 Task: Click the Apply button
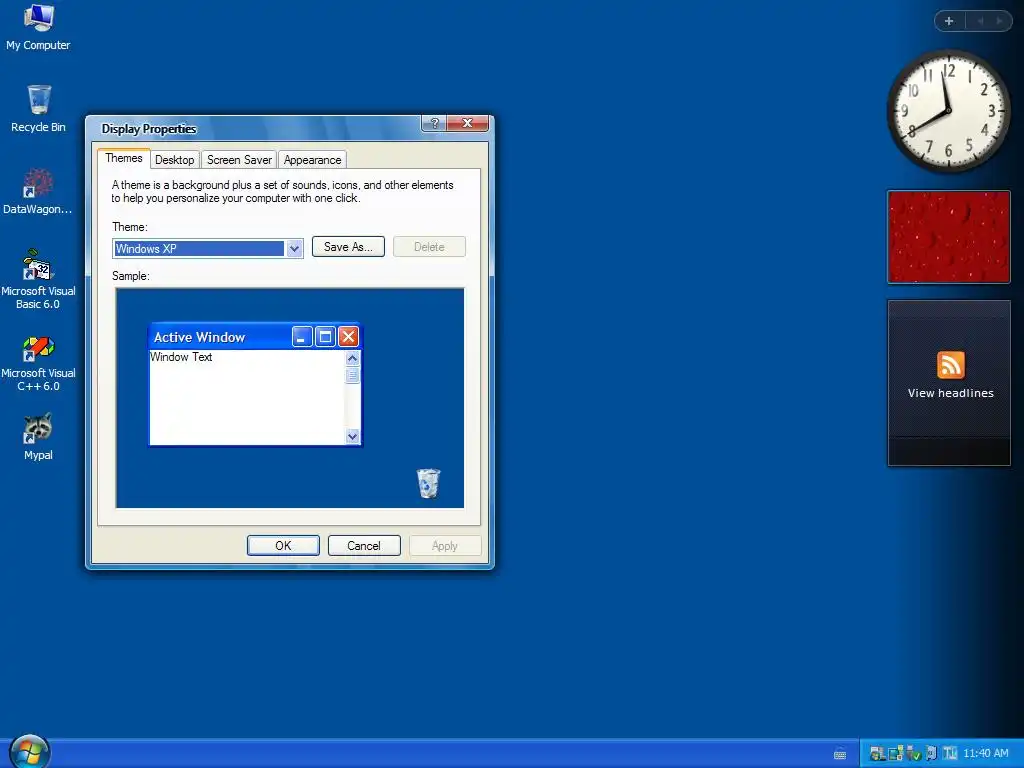coord(445,545)
